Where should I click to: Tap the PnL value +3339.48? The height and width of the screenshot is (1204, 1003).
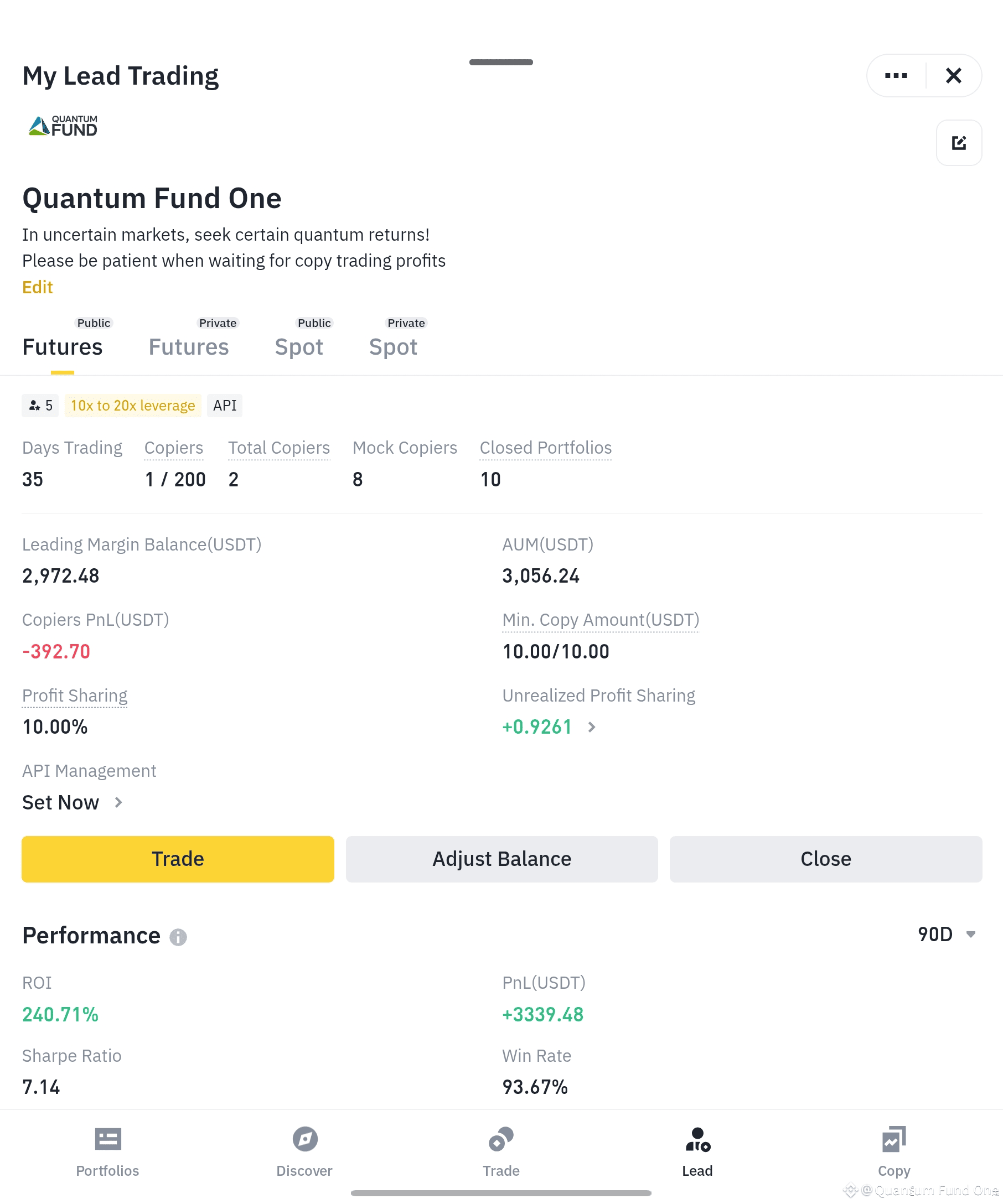coord(543,1014)
